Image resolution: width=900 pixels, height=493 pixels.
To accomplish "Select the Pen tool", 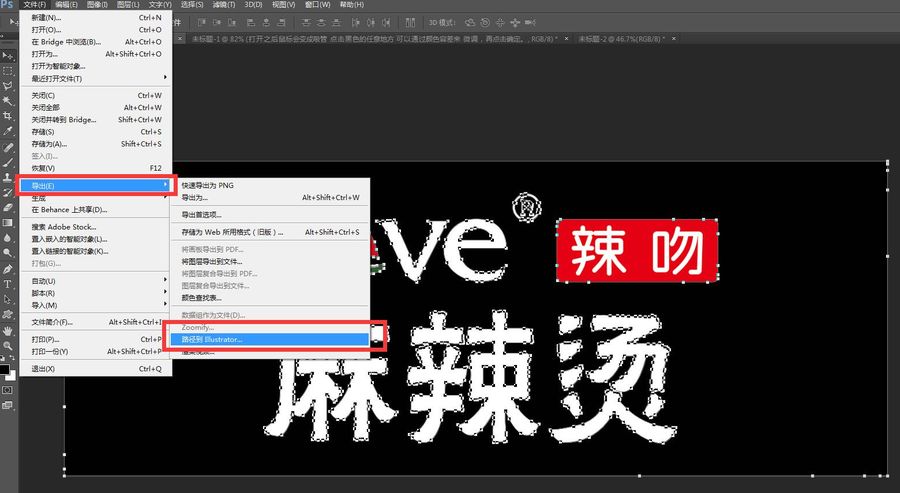I will [x=7, y=269].
